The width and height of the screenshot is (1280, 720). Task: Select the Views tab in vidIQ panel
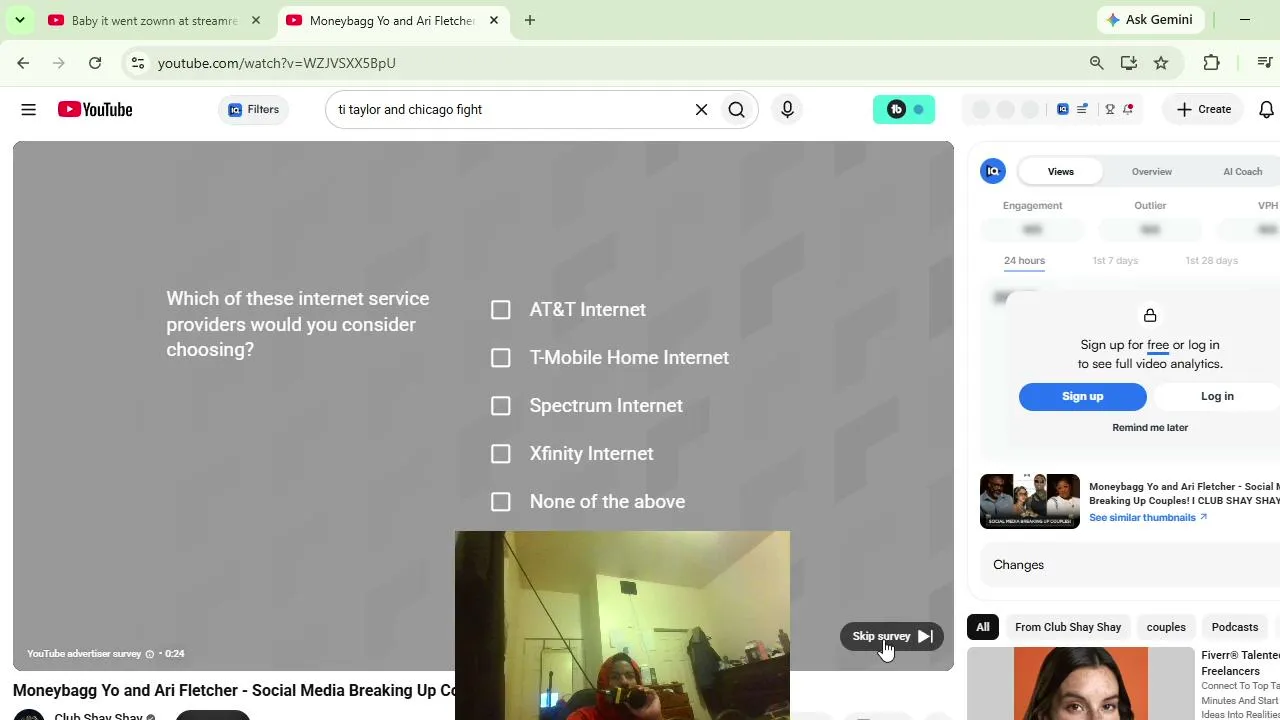1061,172
